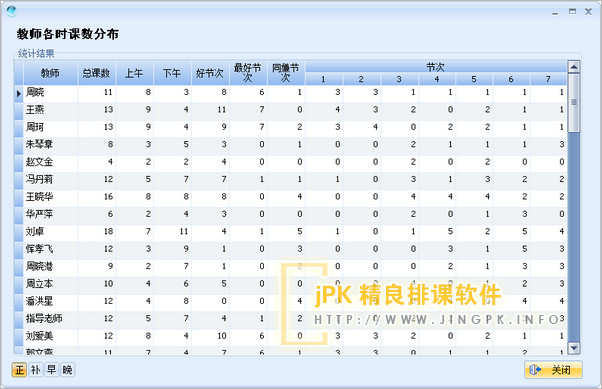Click period 2 column header
The image size is (602, 389).
362,79
